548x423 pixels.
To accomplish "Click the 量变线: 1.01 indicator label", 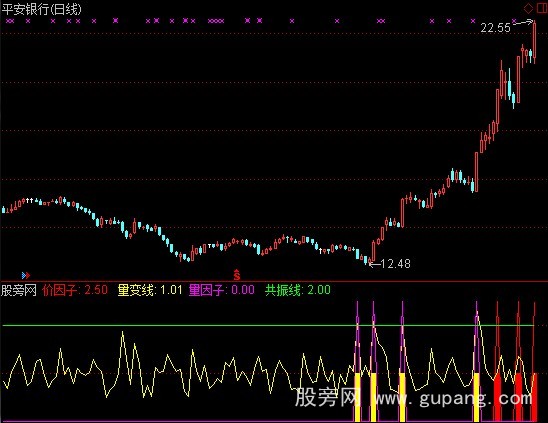I will point(150,290).
